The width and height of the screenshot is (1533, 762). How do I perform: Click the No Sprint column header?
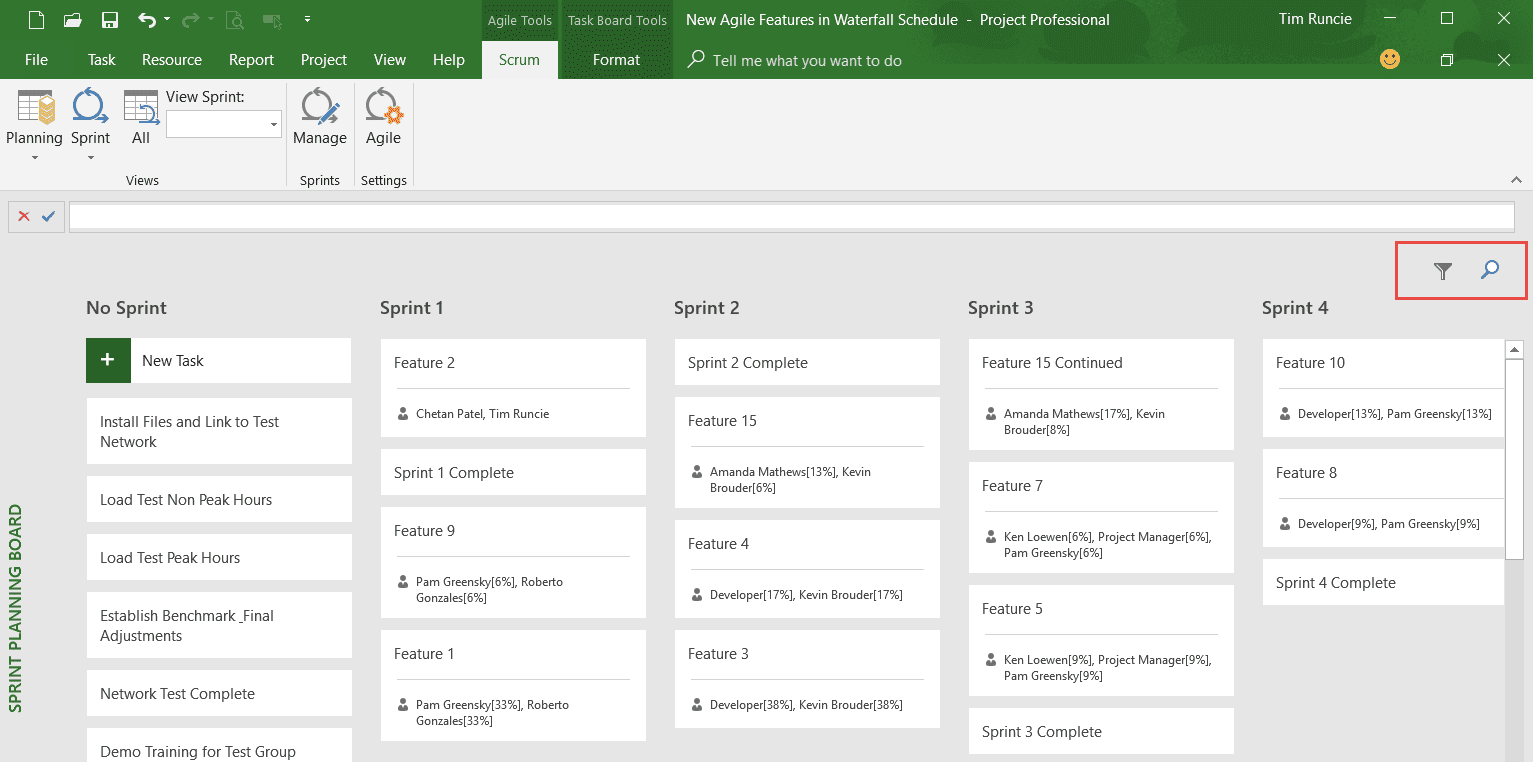pyautogui.click(x=126, y=308)
